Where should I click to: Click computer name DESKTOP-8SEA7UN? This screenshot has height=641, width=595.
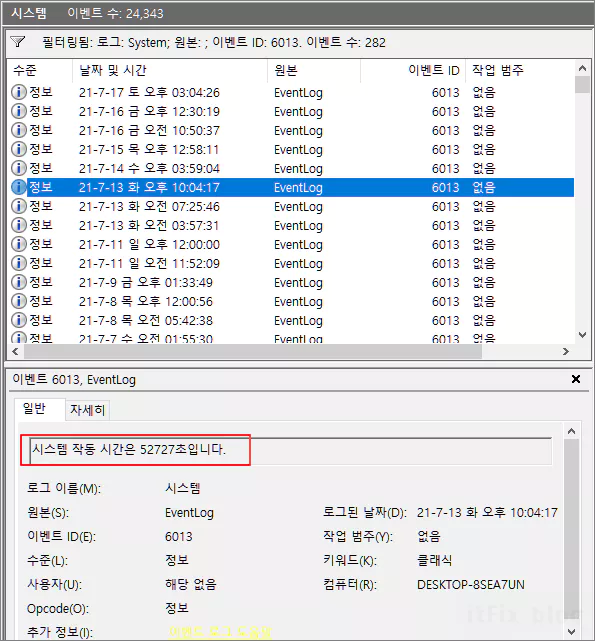tap(471, 585)
